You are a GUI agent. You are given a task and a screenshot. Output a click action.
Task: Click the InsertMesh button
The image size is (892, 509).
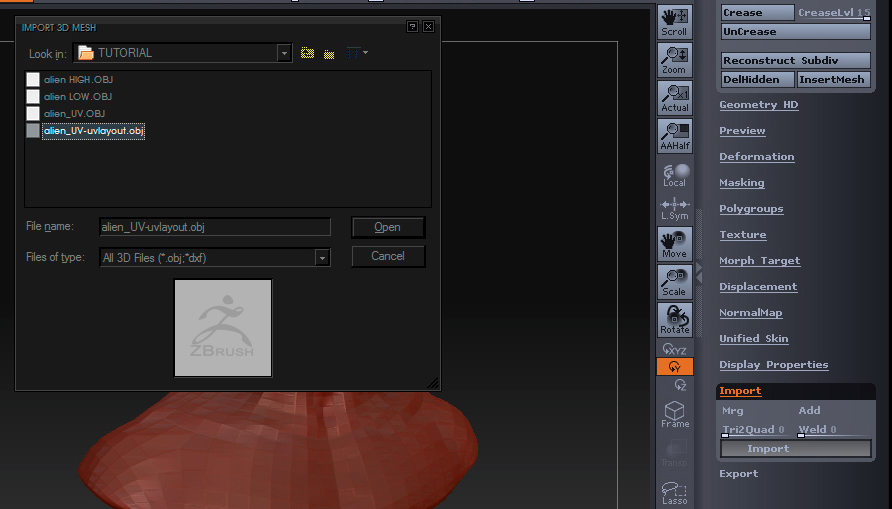pyautogui.click(x=833, y=80)
